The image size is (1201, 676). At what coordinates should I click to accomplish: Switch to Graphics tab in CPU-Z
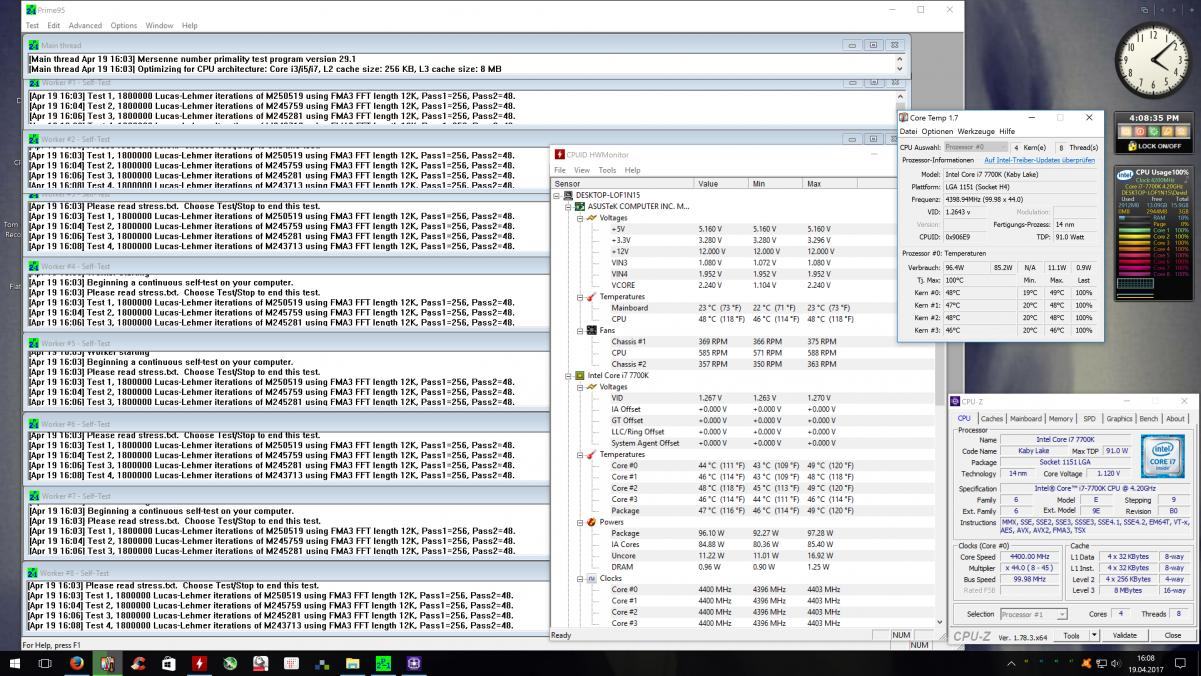(x=1119, y=419)
